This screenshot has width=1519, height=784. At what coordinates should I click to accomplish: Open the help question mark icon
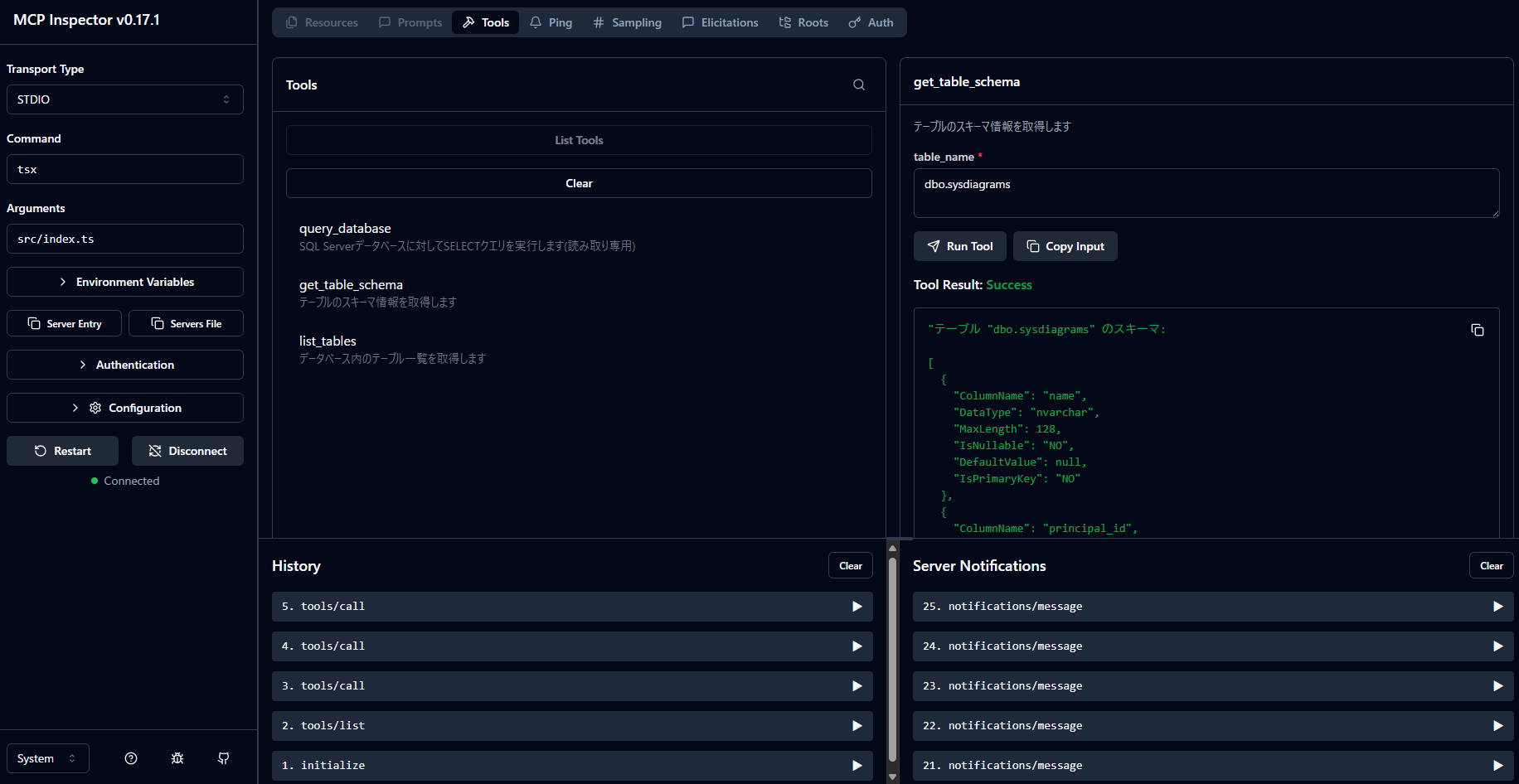[x=131, y=758]
